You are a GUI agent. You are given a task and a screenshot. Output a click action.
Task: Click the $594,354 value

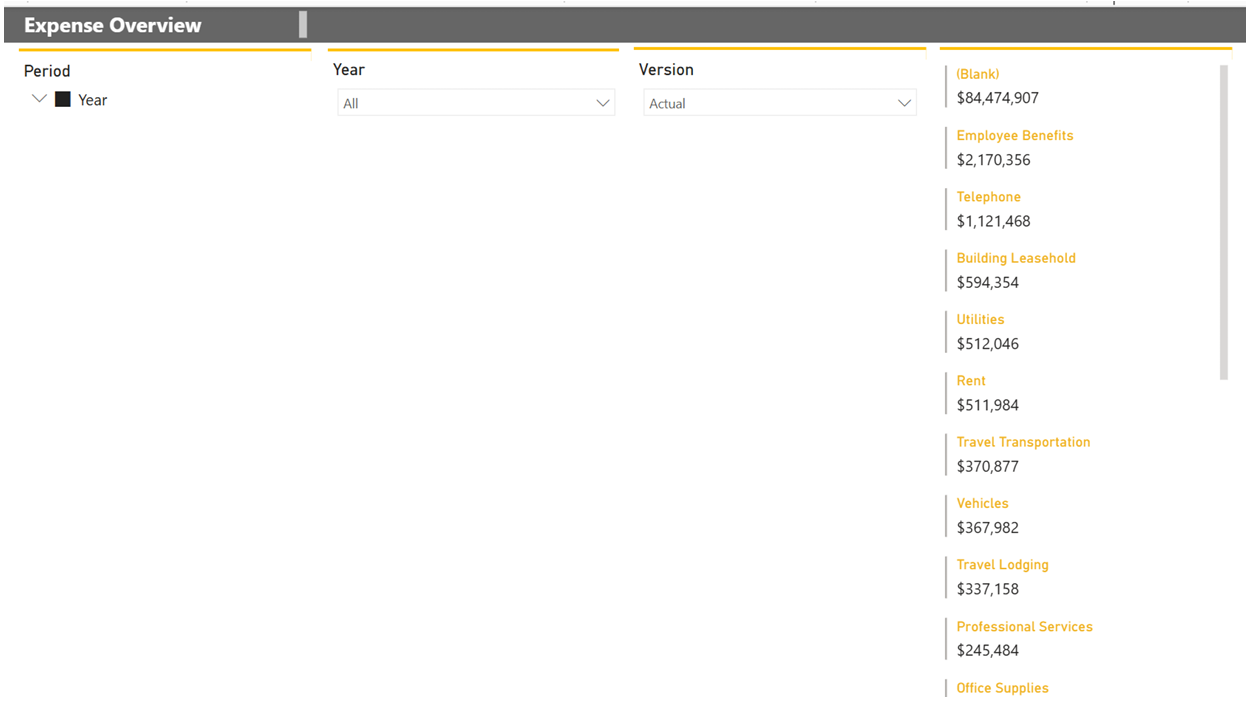988,282
